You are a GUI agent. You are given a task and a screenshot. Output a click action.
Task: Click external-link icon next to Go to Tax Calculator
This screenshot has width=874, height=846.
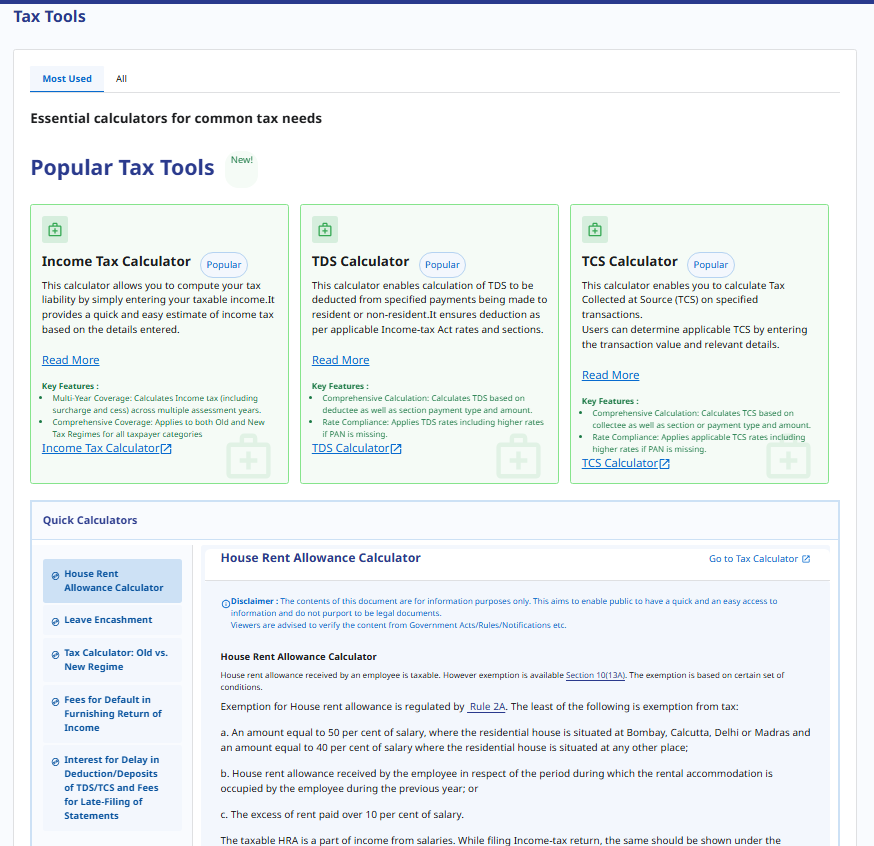[806, 559]
